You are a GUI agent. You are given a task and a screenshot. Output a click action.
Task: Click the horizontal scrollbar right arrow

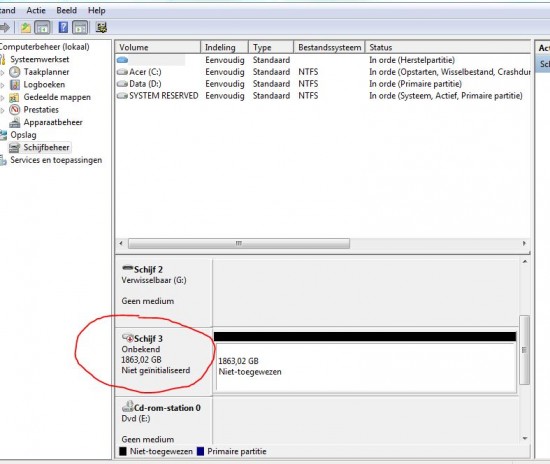pyautogui.click(x=524, y=243)
